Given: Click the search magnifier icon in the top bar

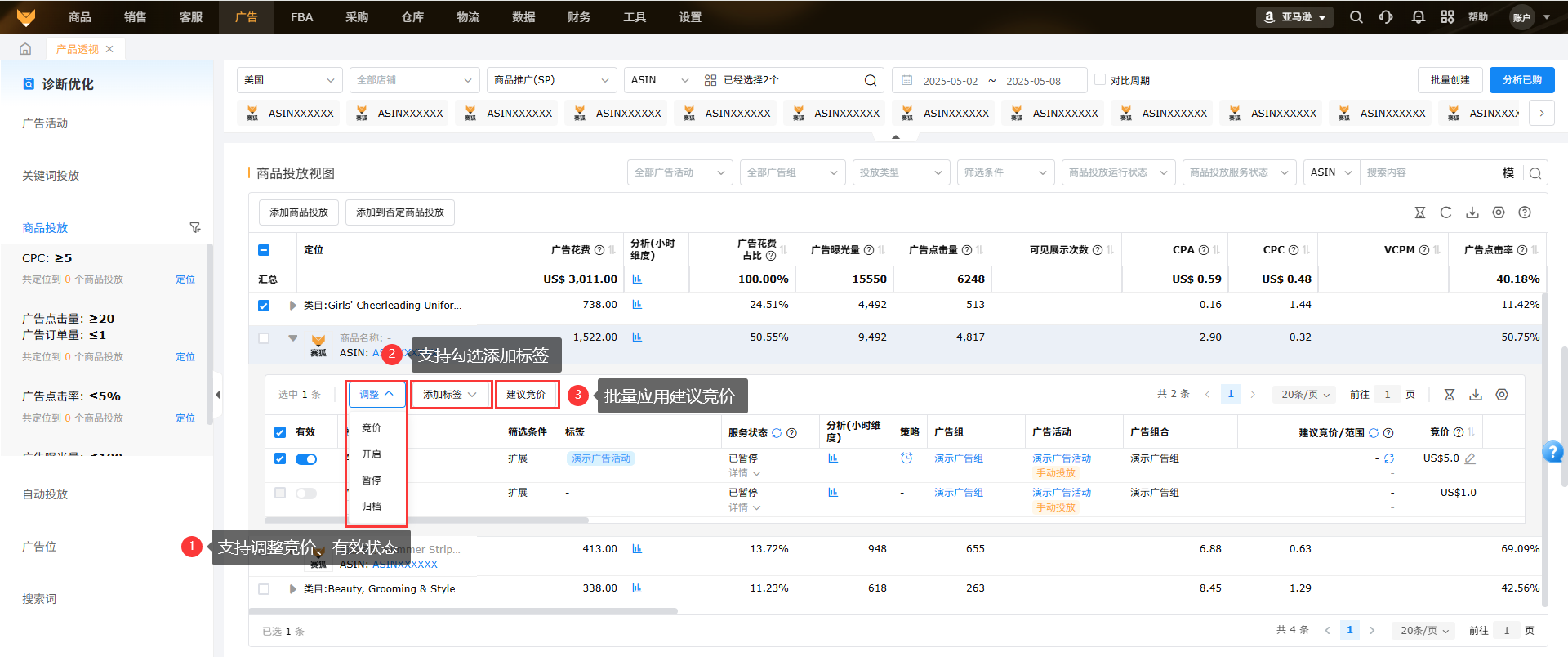Looking at the screenshot, I should 1356,17.
